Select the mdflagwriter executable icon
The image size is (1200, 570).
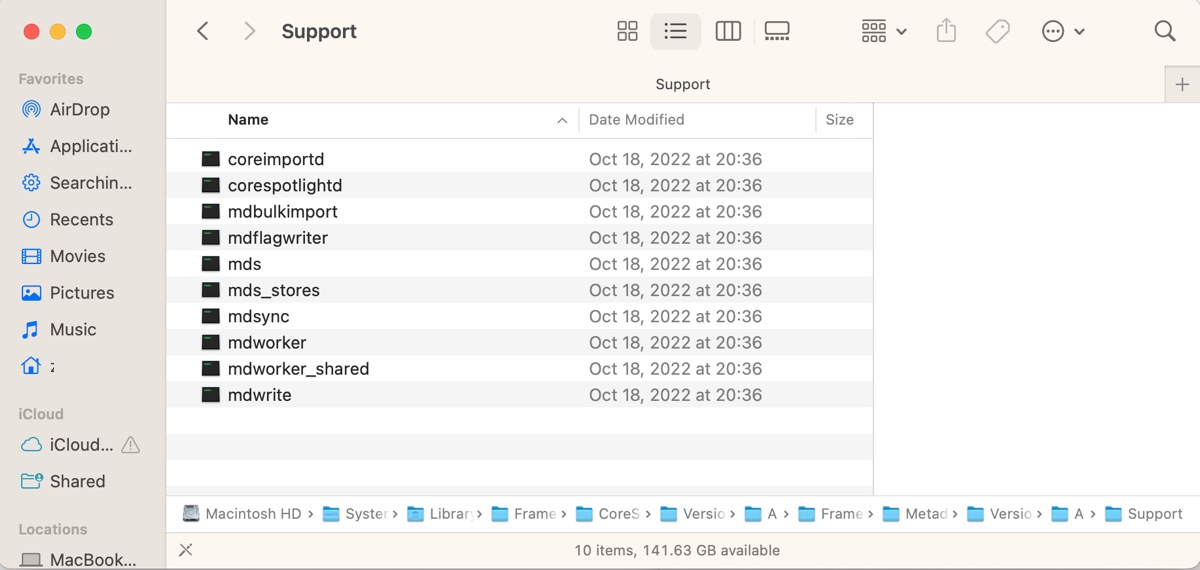210,237
